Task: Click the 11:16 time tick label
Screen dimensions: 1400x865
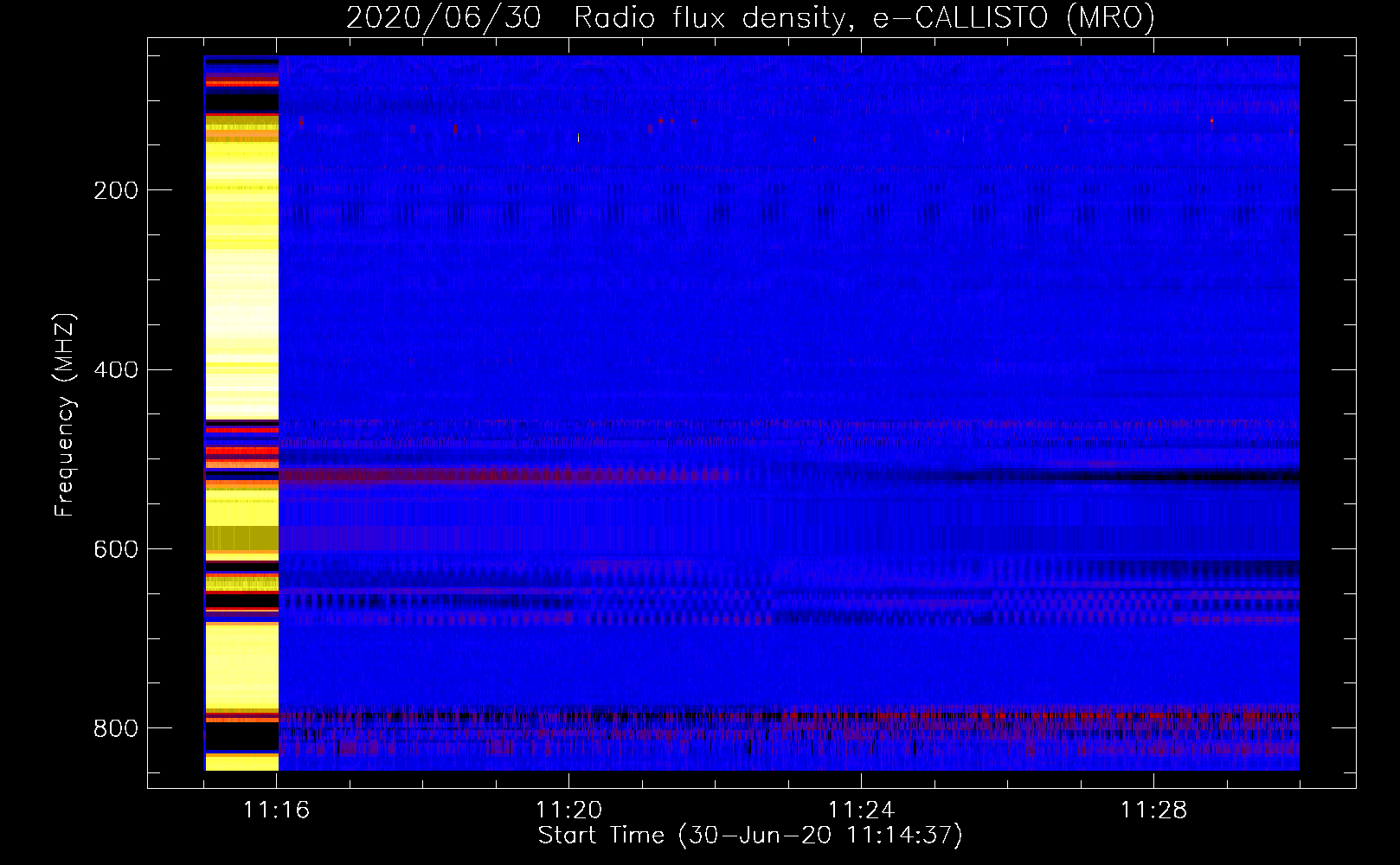Action: click(277, 811)
